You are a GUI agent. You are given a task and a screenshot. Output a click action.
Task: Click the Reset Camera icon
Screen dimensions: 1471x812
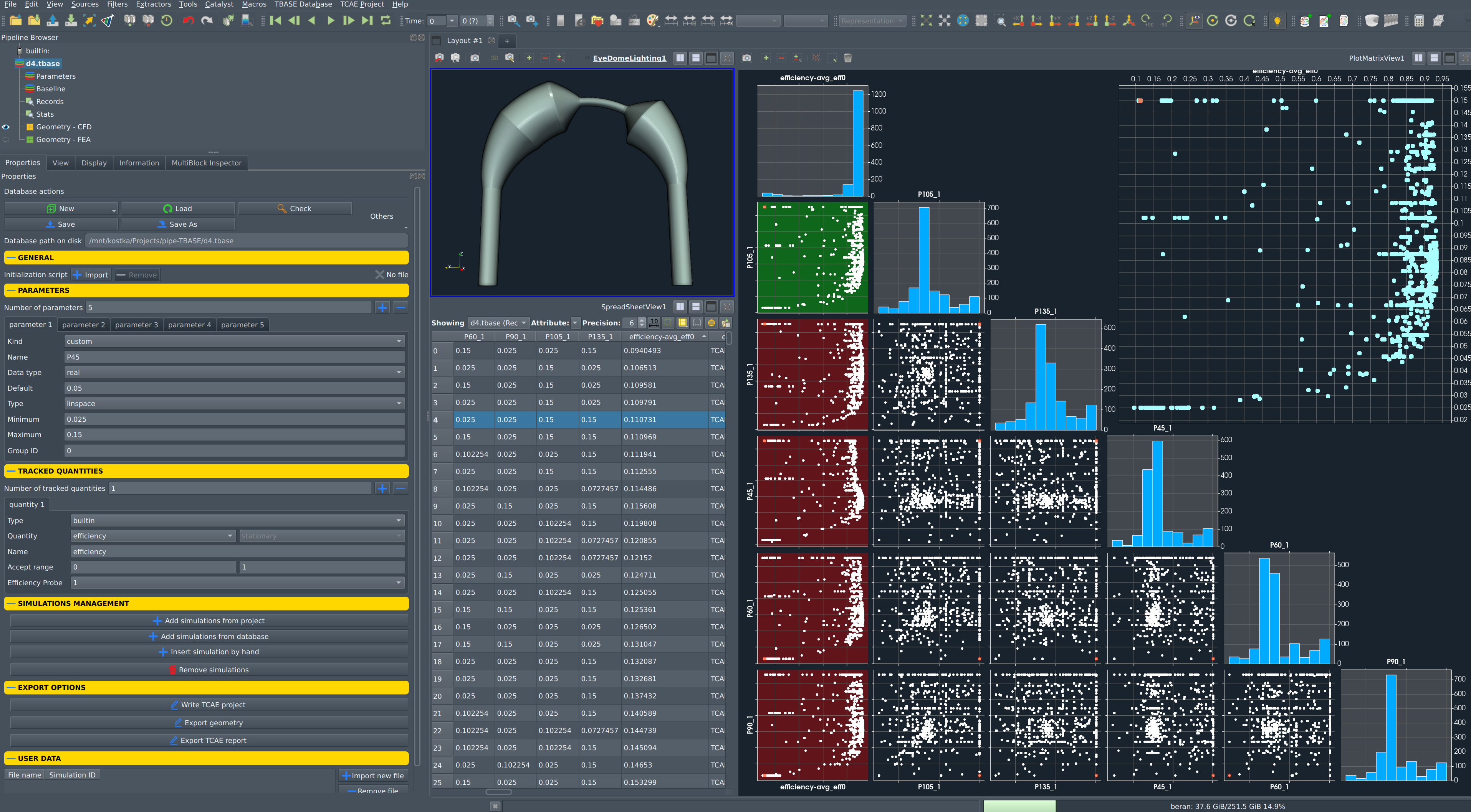pos(926,21)
